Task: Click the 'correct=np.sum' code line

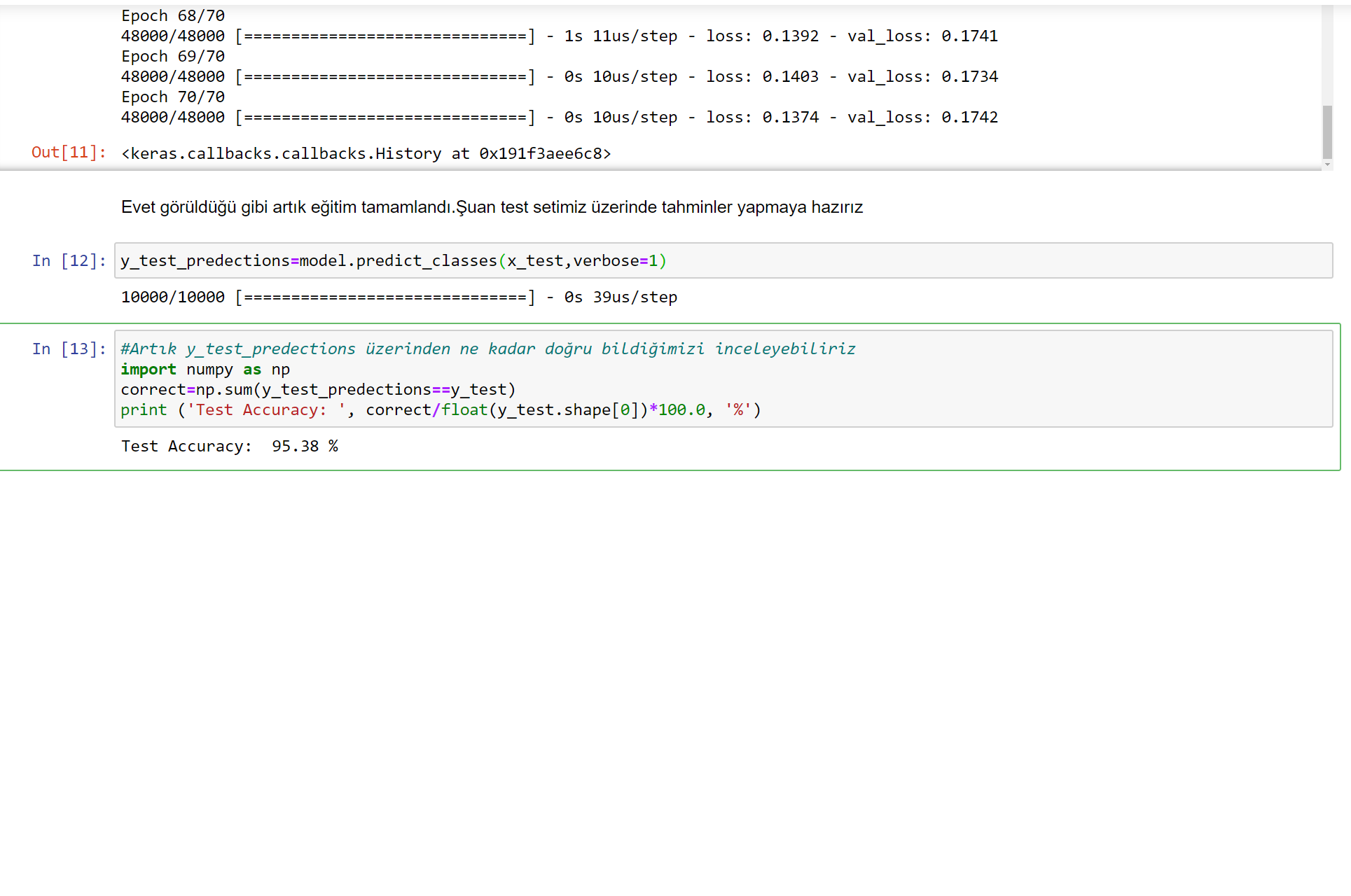Action: [x=318, y=389]
